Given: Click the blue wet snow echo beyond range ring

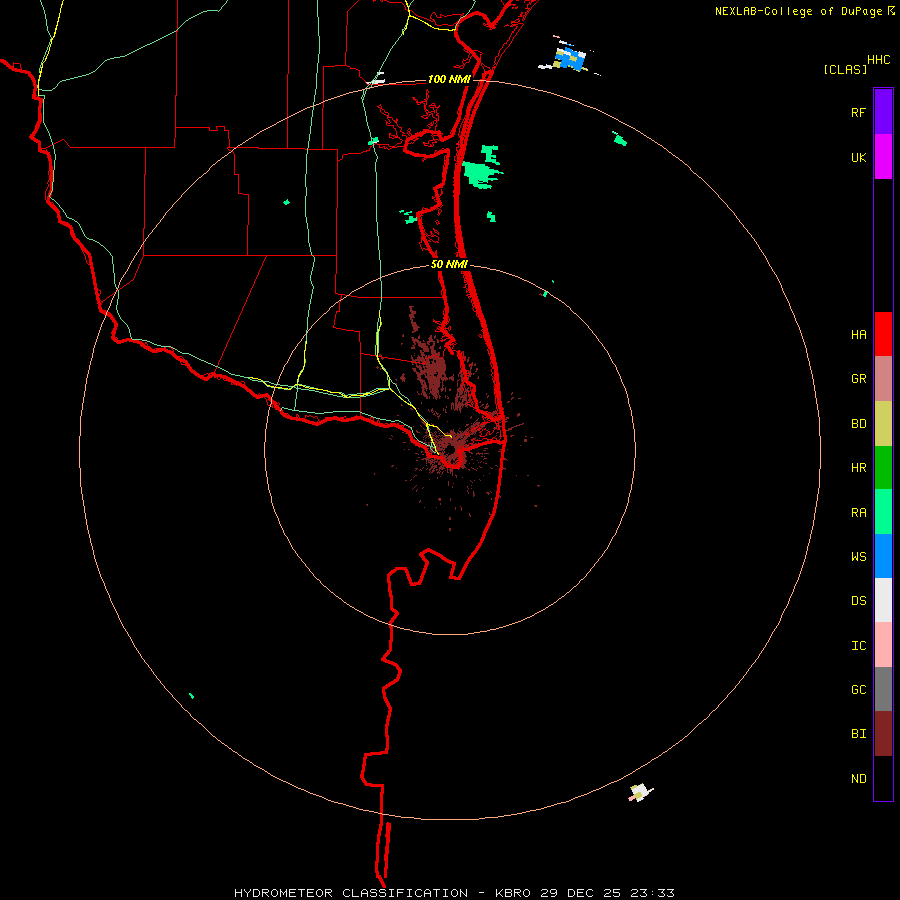Looking at the screenshot, I should (x=570, y=59).
